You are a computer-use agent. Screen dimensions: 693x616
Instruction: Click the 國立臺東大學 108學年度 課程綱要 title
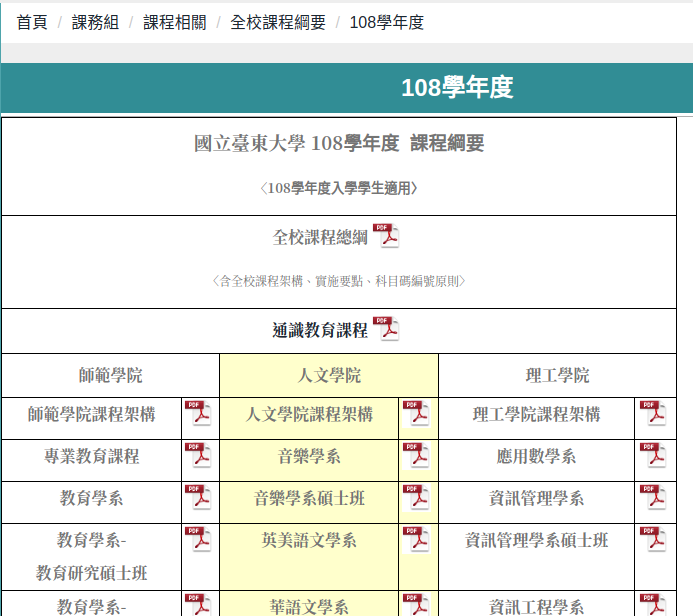(339, 143)
